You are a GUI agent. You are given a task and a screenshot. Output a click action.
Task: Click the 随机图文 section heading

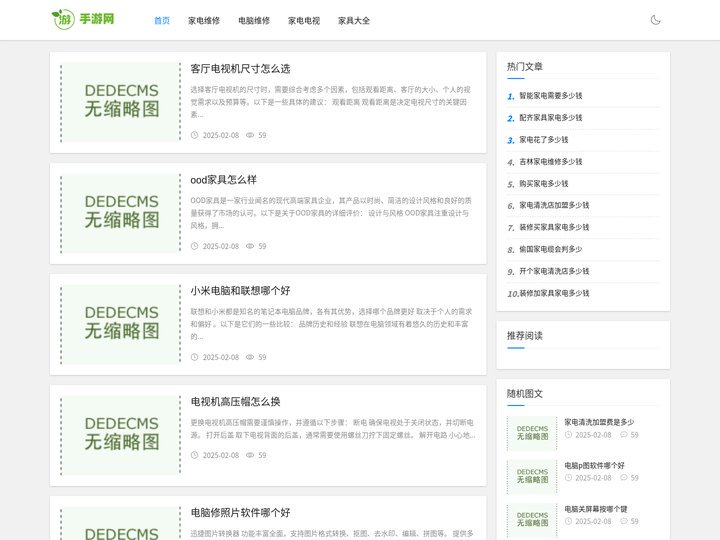pos(525,394)
